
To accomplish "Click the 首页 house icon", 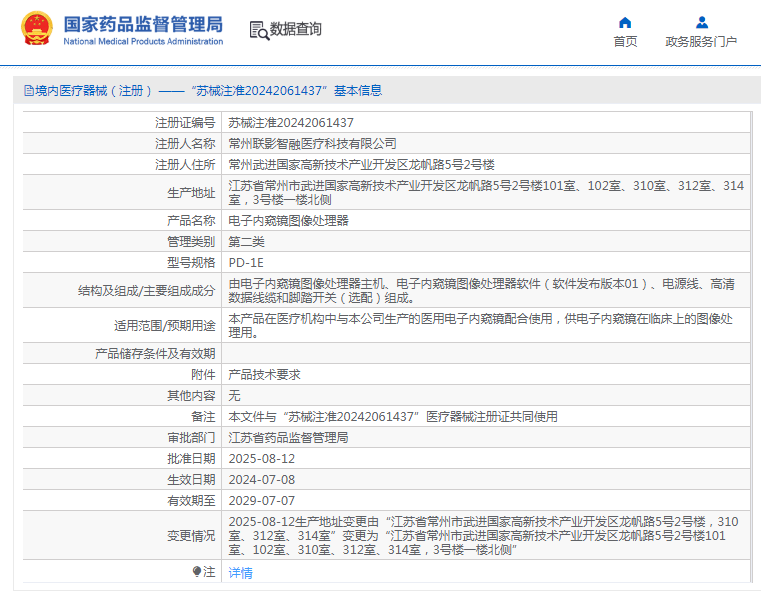I will pos(625,22).
